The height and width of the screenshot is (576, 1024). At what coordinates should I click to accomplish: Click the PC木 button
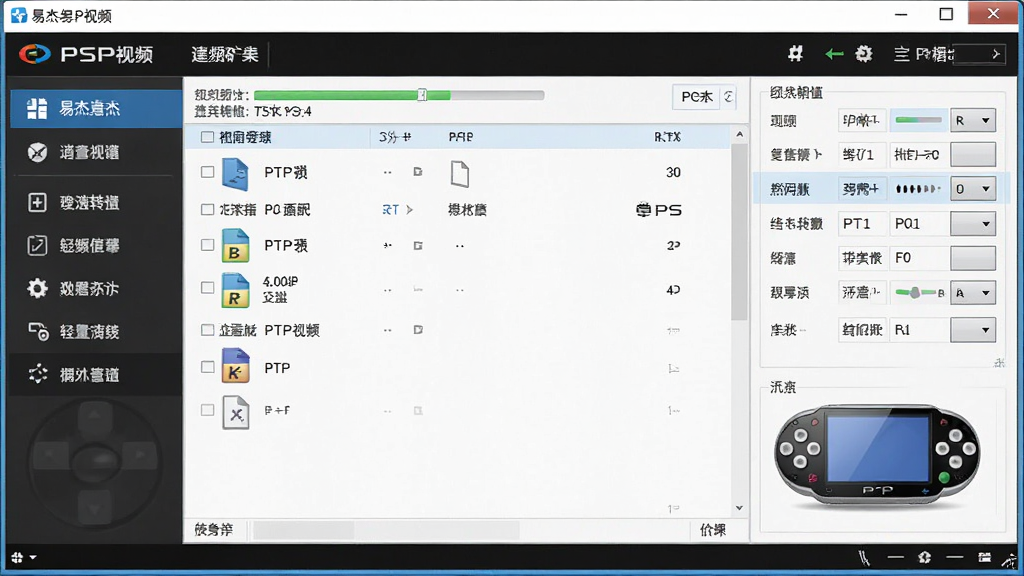pos(696,97)
